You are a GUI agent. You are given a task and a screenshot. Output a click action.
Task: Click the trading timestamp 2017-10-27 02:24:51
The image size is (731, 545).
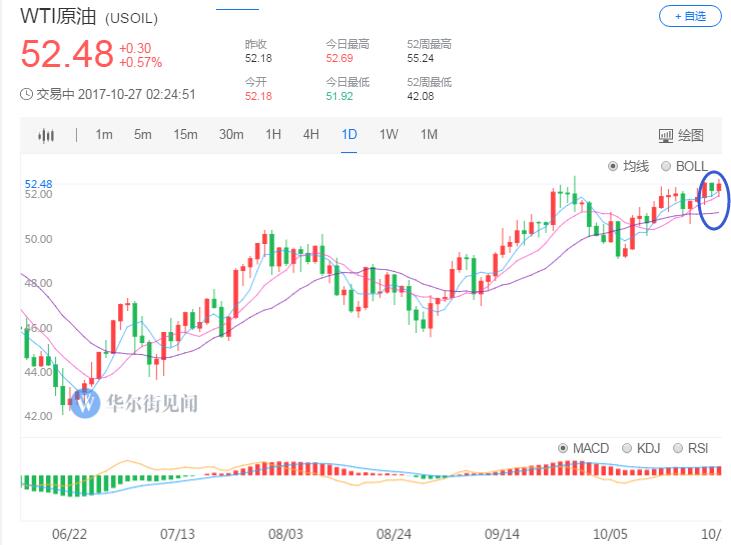137,95
